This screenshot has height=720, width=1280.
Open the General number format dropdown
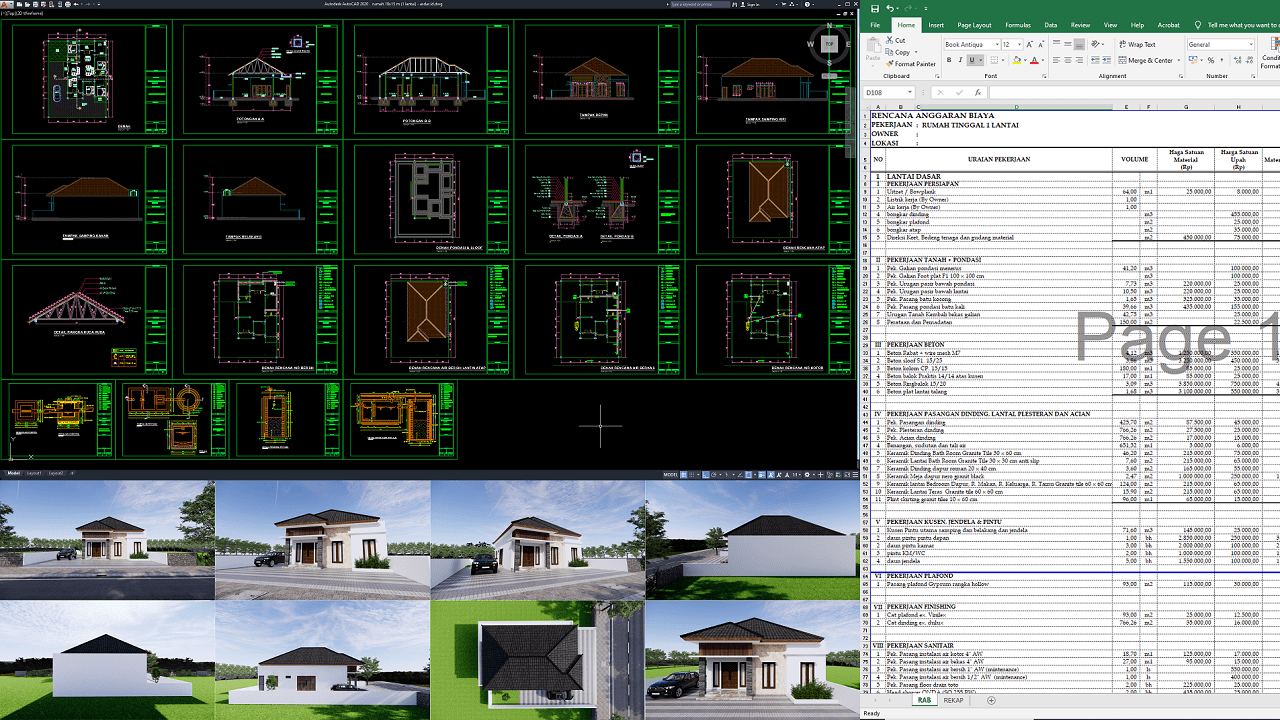point(1251,44)
